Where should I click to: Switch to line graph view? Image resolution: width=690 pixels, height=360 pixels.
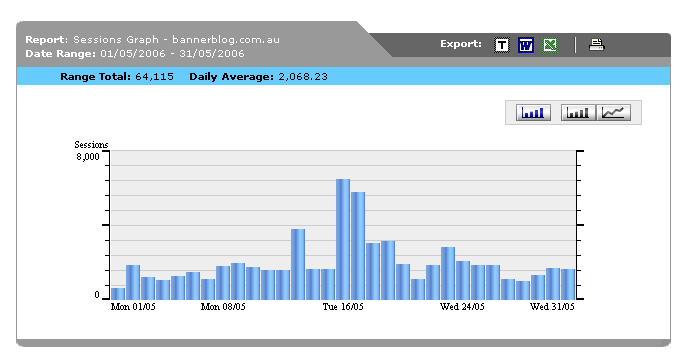point(613,113)
